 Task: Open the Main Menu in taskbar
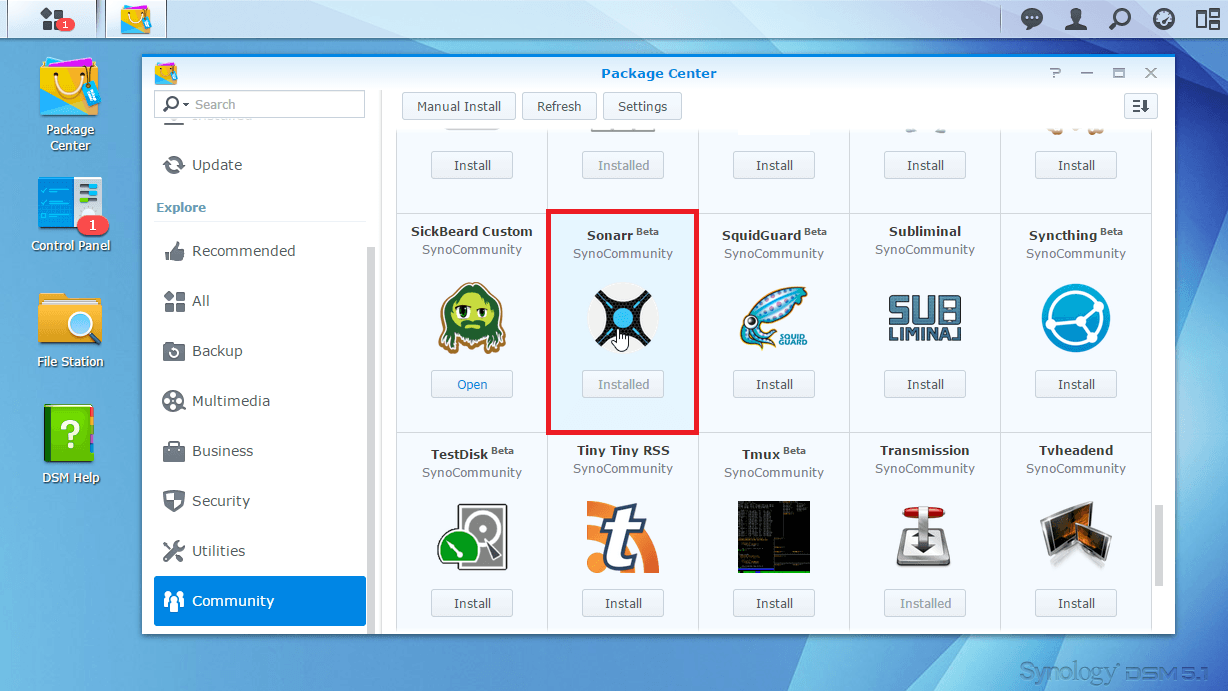click(50, 18)
